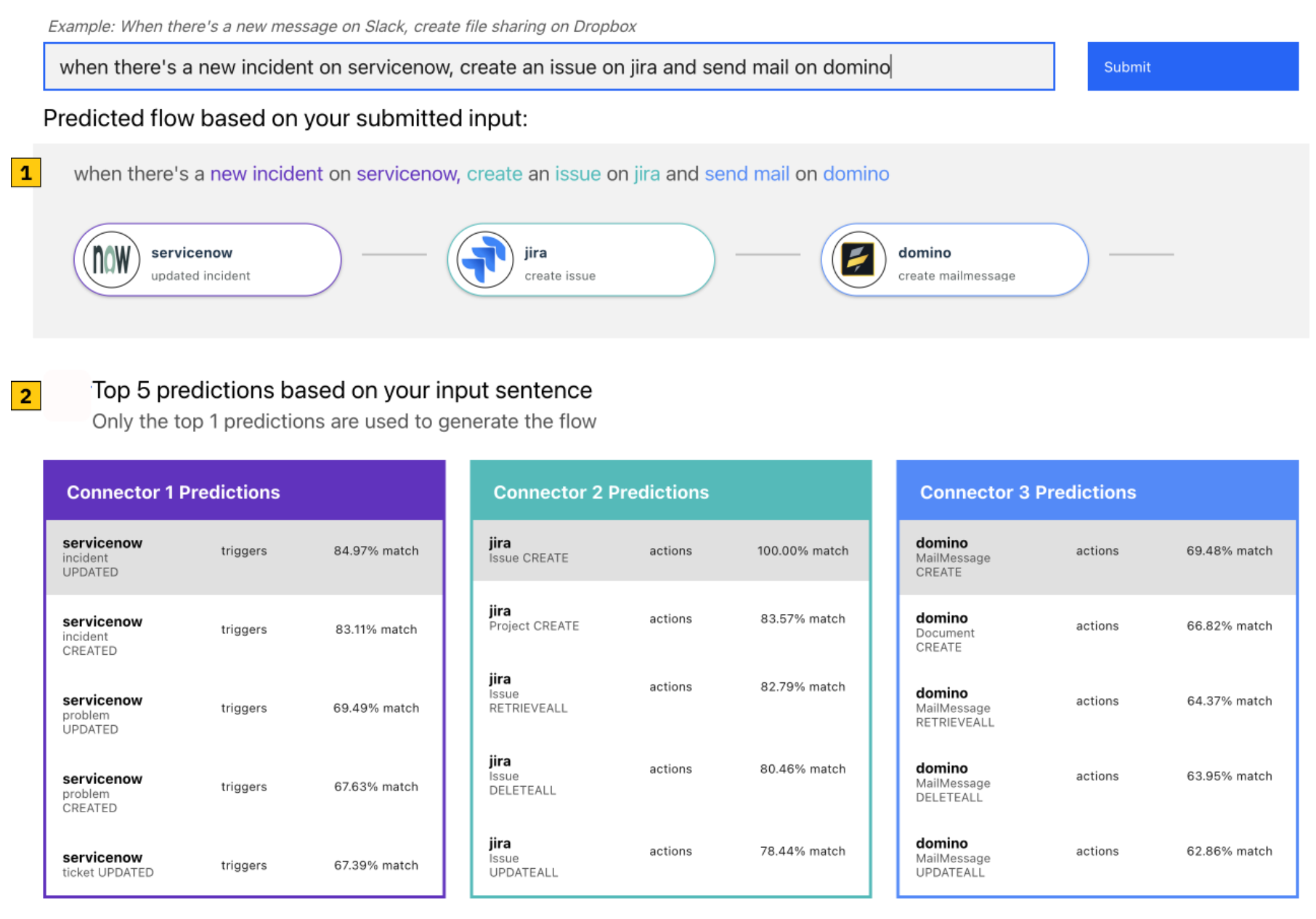
Task: Select the domino create mailmessage node
Action: point(954,260)
